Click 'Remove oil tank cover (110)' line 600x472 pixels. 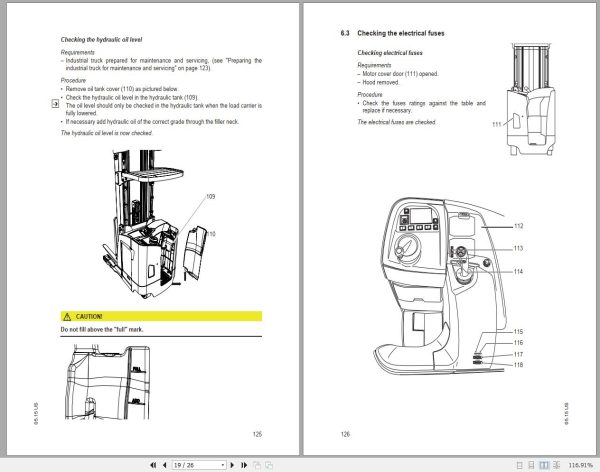pos(120,89)
